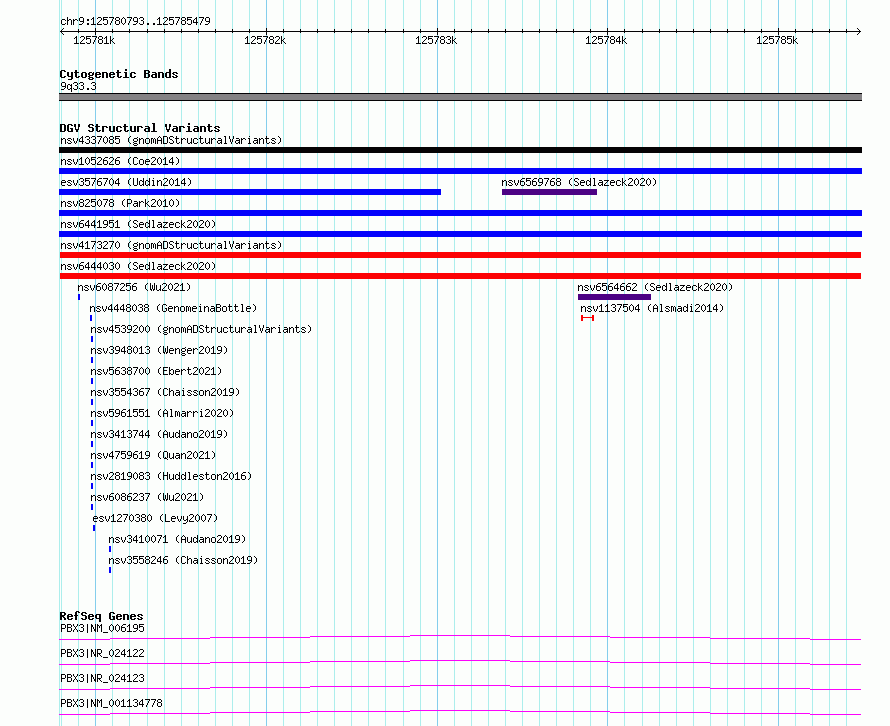Screen dimensions: 890x726
Task: Open the PBX3|NM_001134778 transcript label
Action: click(111, 703)
